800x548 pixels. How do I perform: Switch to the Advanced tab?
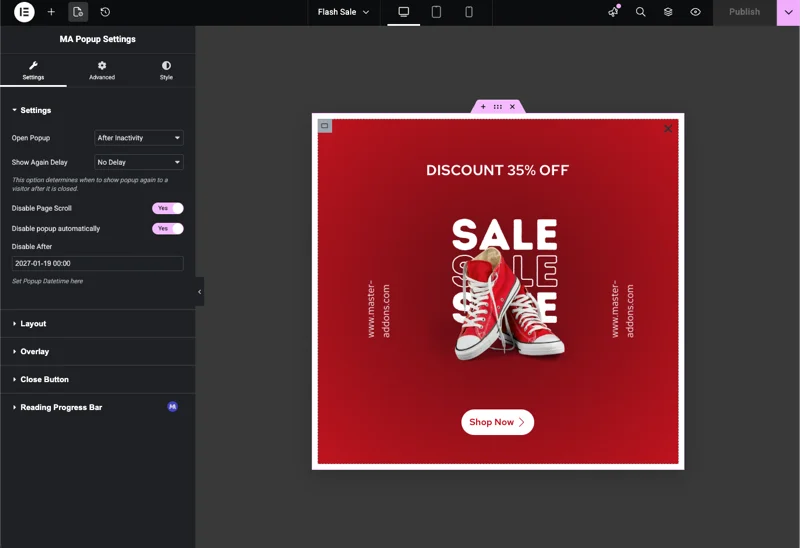[102, 70]
